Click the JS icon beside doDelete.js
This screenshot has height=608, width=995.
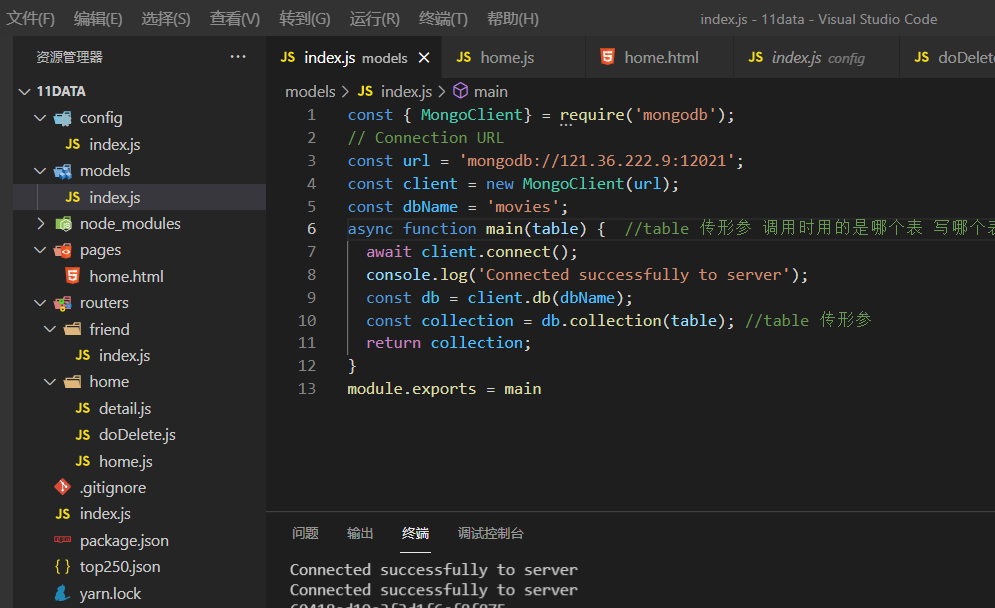(x=82, y=435)
